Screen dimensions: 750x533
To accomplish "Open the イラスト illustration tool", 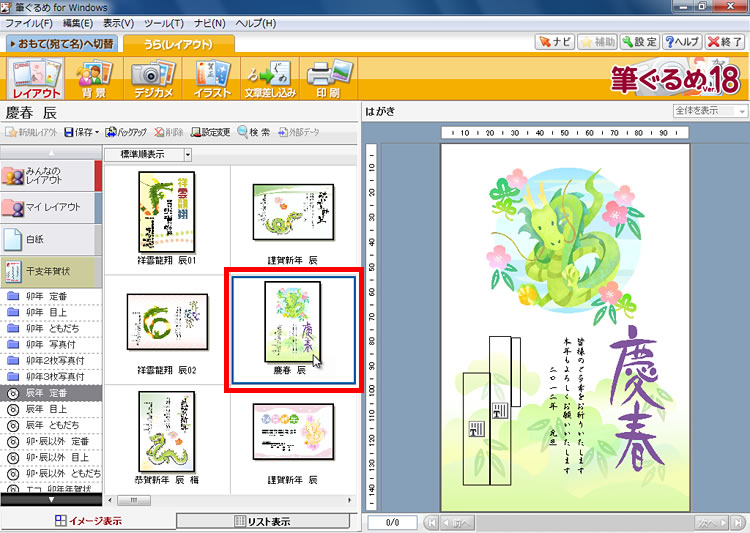I will (x=212, y=78).
